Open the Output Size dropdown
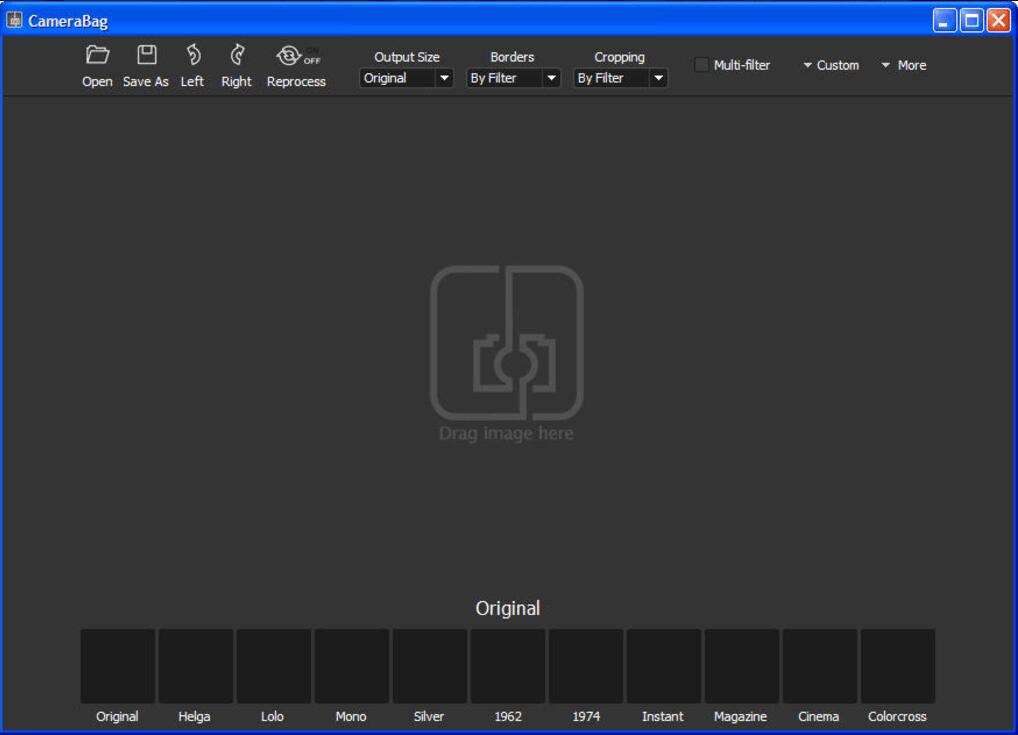1018x735 pixels. point(406,78)
